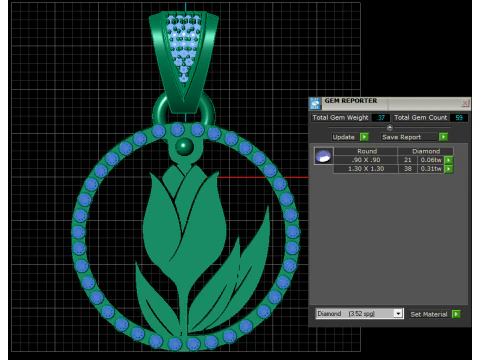This screenshot has width=480, height=360.
Task: Click the GEM REPORTER title bar text
Action: 351,101
